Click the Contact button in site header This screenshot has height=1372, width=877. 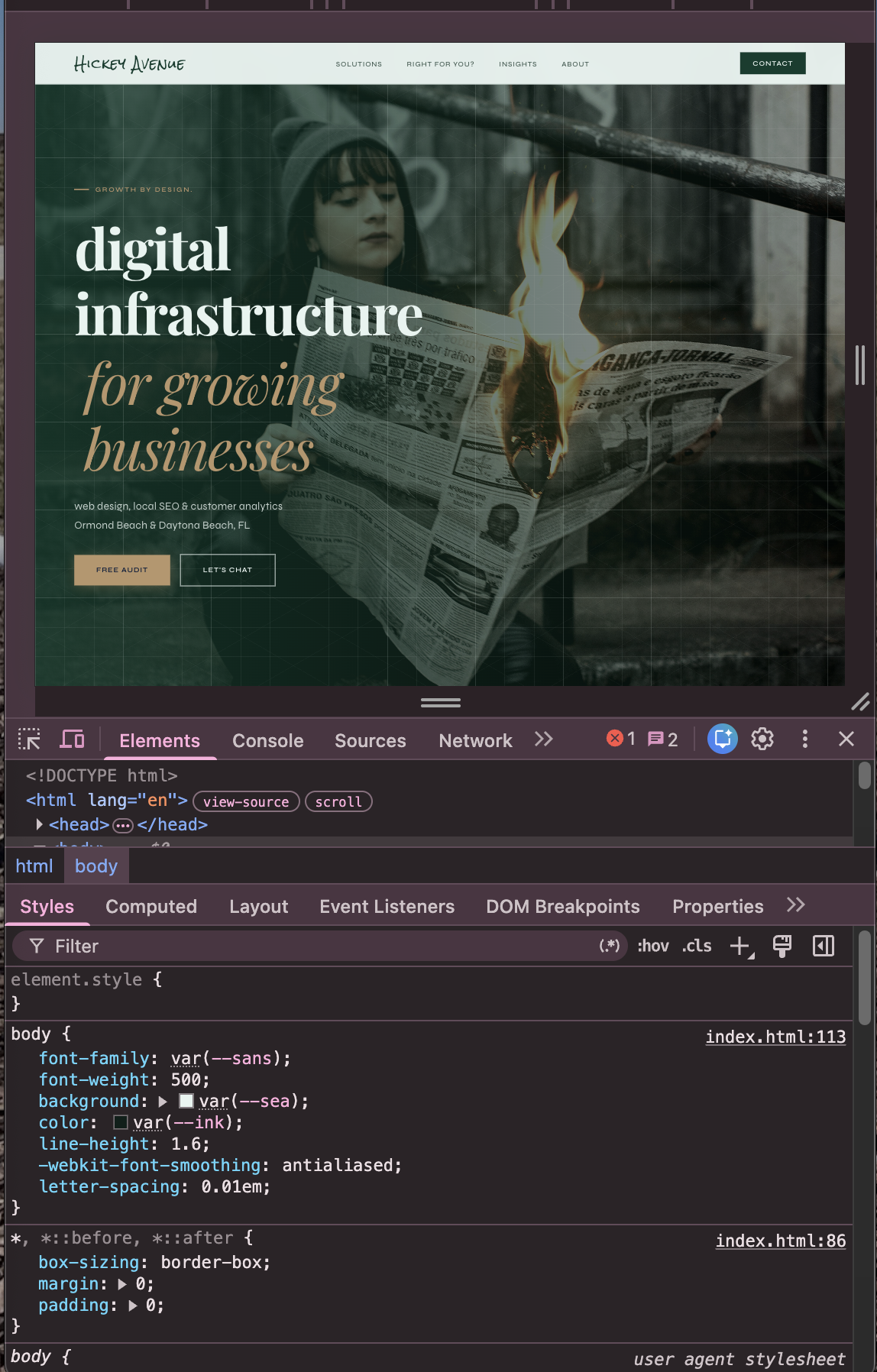pos(772,63)
